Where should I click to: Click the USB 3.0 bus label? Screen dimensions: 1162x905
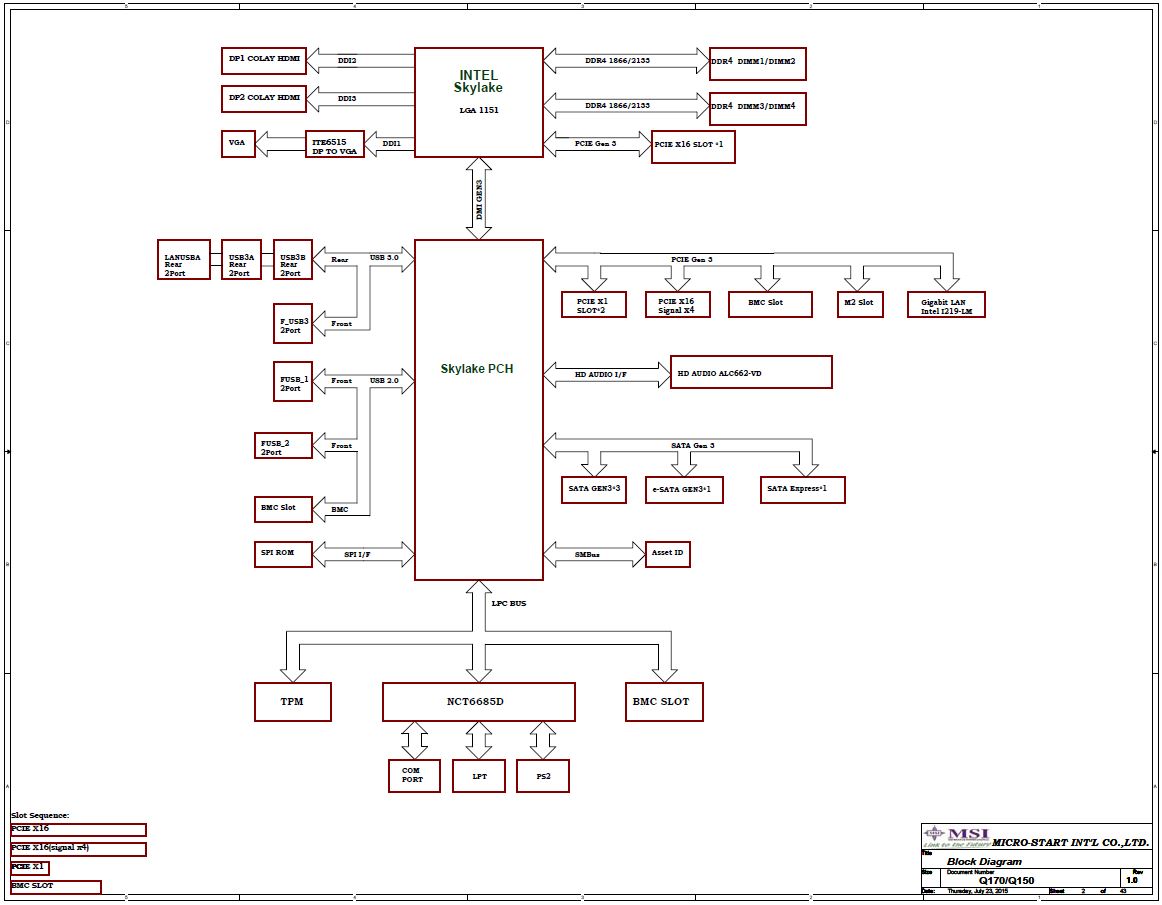click(384, 258)
